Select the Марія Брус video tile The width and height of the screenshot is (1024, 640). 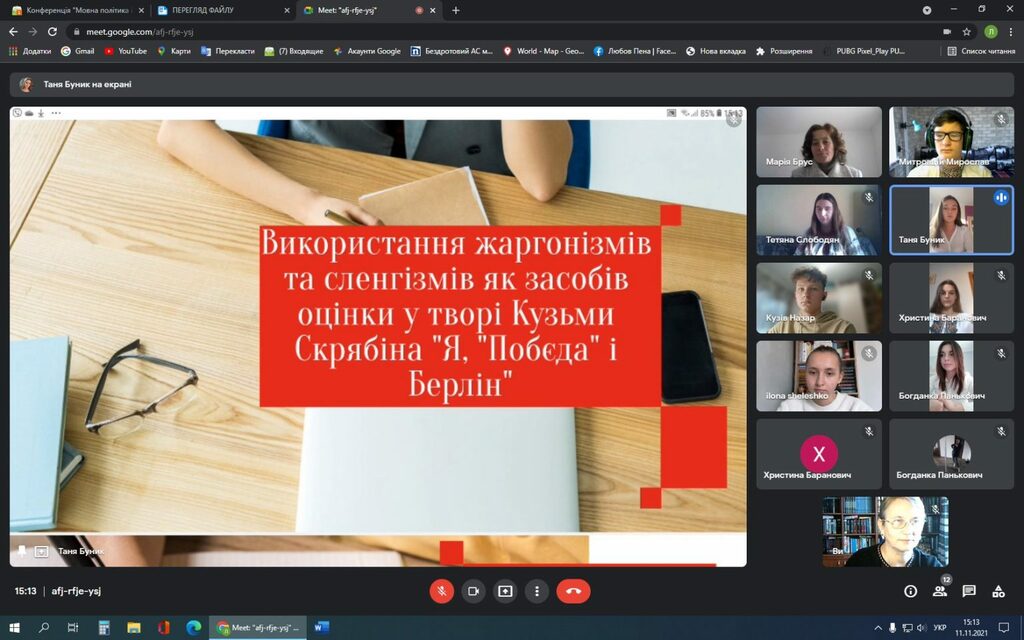point(819,142)
